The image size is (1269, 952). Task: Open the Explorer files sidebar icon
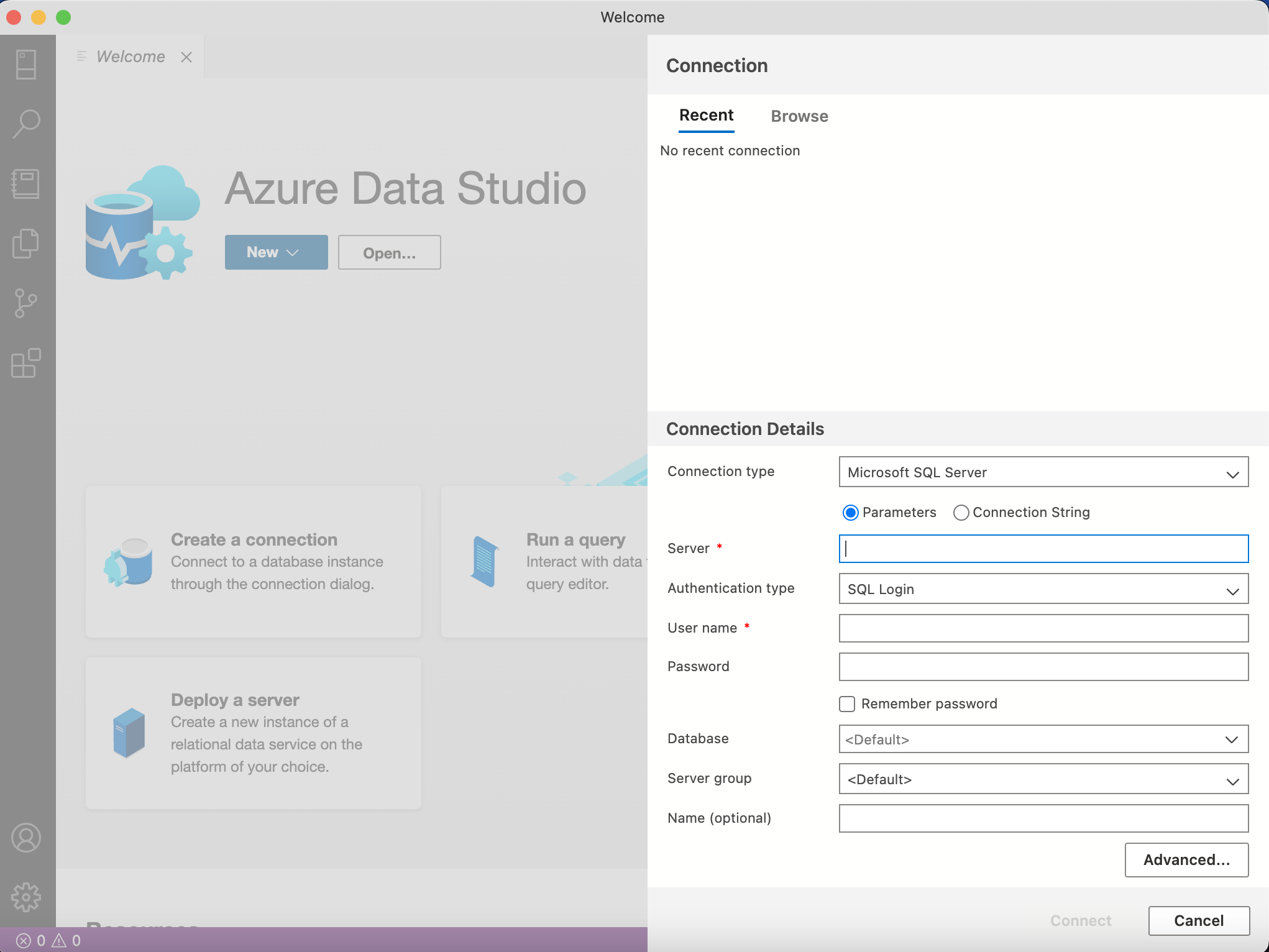26,244
